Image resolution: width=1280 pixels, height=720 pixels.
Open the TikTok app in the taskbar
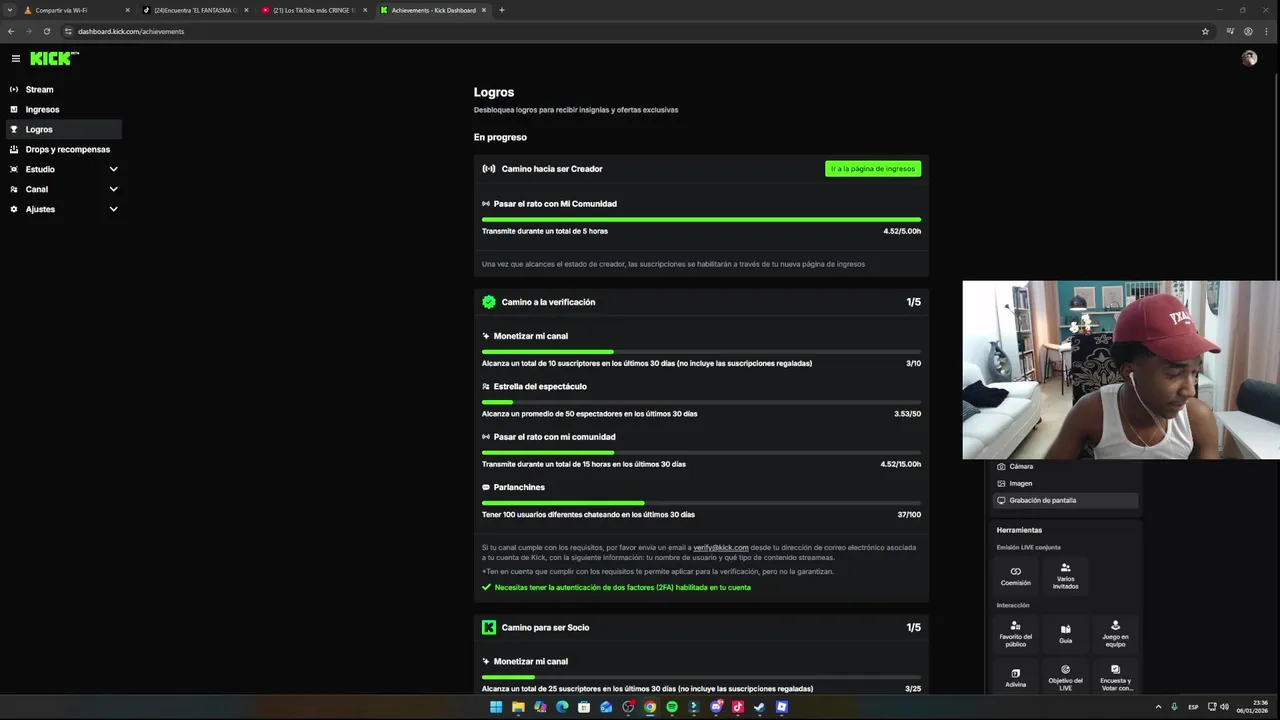click(738, 707)
